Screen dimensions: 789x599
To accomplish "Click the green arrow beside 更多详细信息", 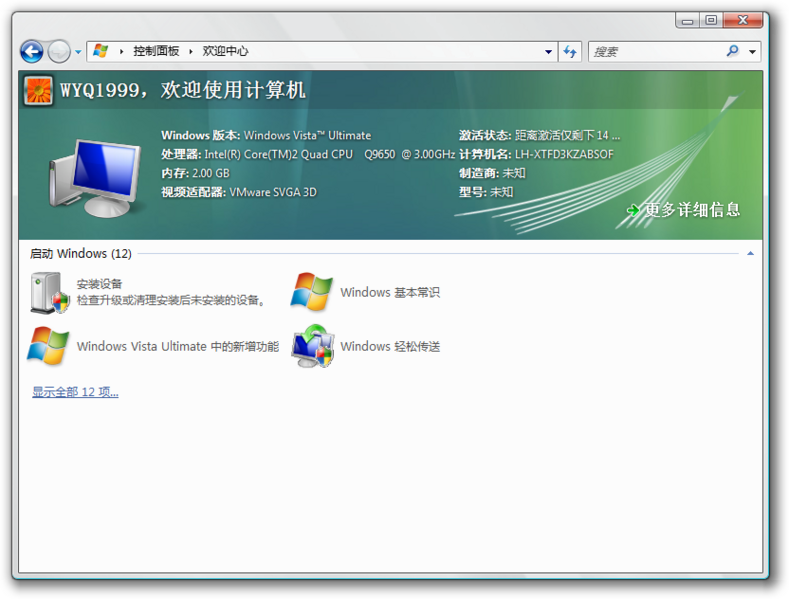I will click(x=634, y=210).
